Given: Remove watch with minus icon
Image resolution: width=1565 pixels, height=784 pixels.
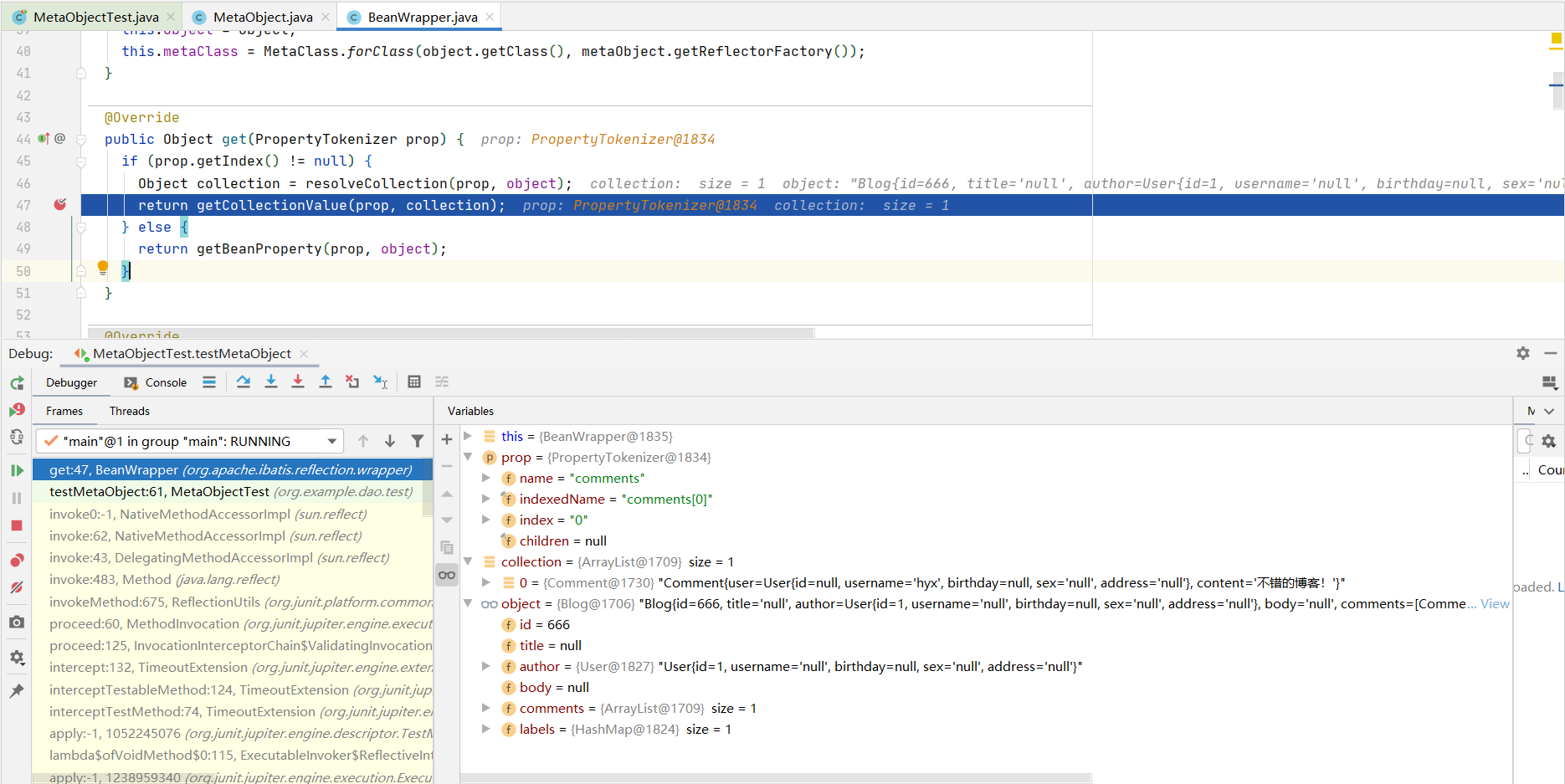Looking at the screenshot, I should tap(447, 466).
